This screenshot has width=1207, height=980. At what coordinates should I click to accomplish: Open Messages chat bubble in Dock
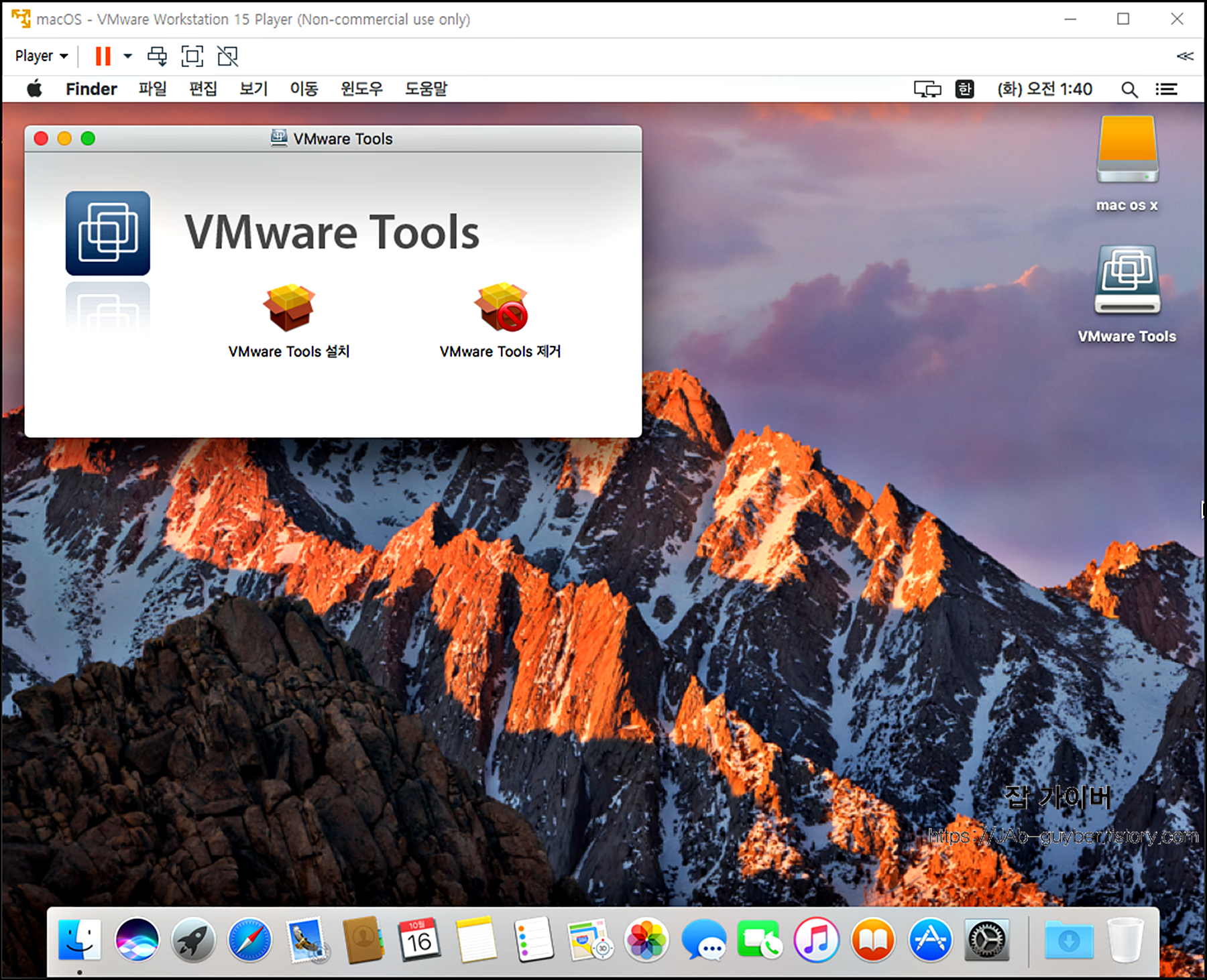click(x=703, y=940)
